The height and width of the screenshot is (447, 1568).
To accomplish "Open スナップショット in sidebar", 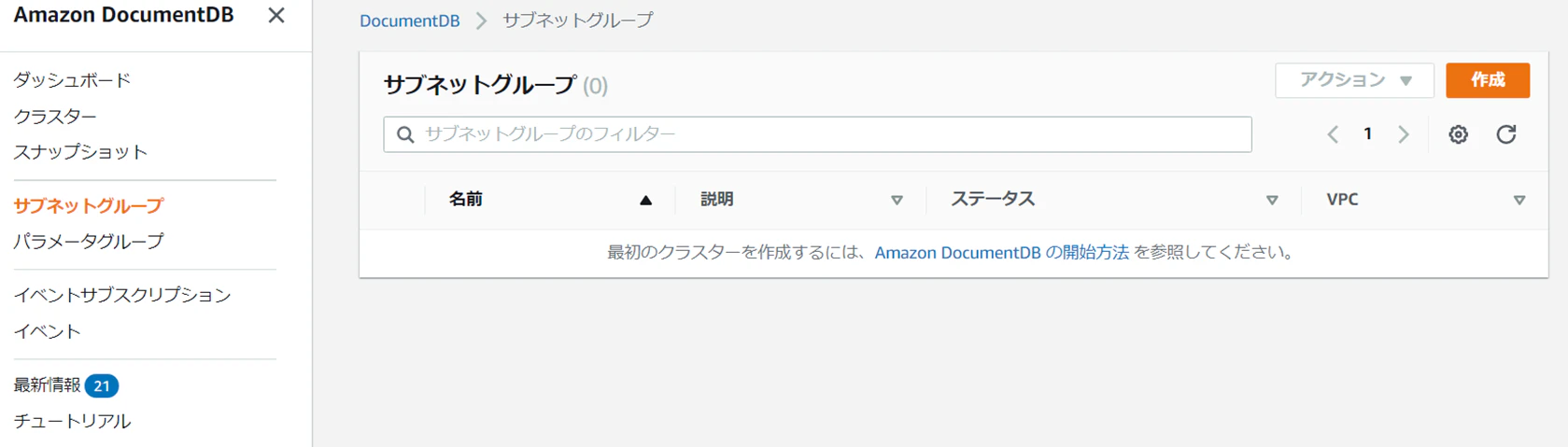I will coord(80,152).
